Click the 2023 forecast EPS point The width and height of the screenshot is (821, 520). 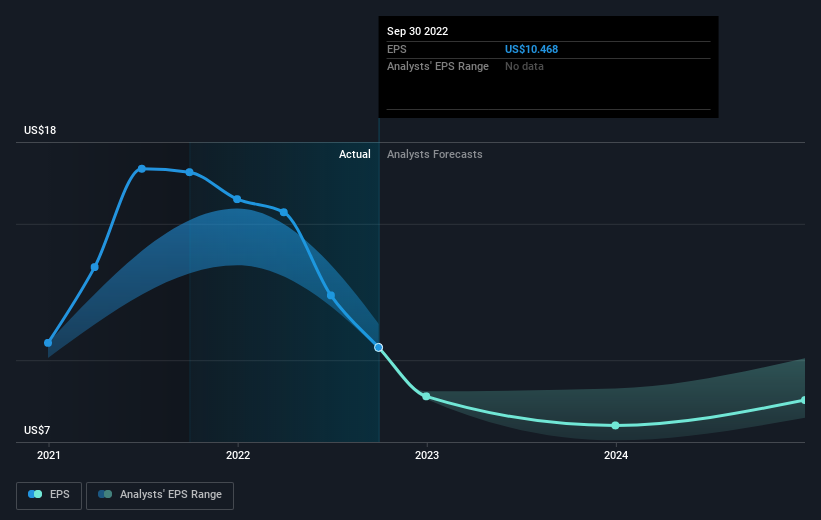pyautogui.click(x=426, y=396)
